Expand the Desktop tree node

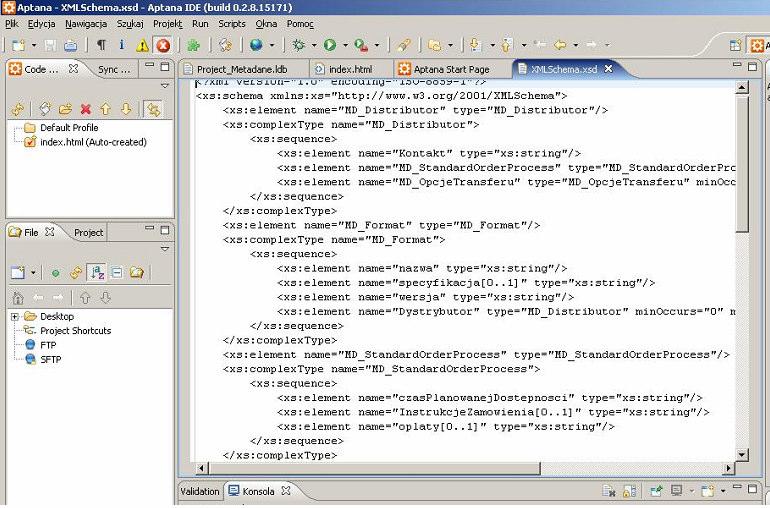click(15, 316)
